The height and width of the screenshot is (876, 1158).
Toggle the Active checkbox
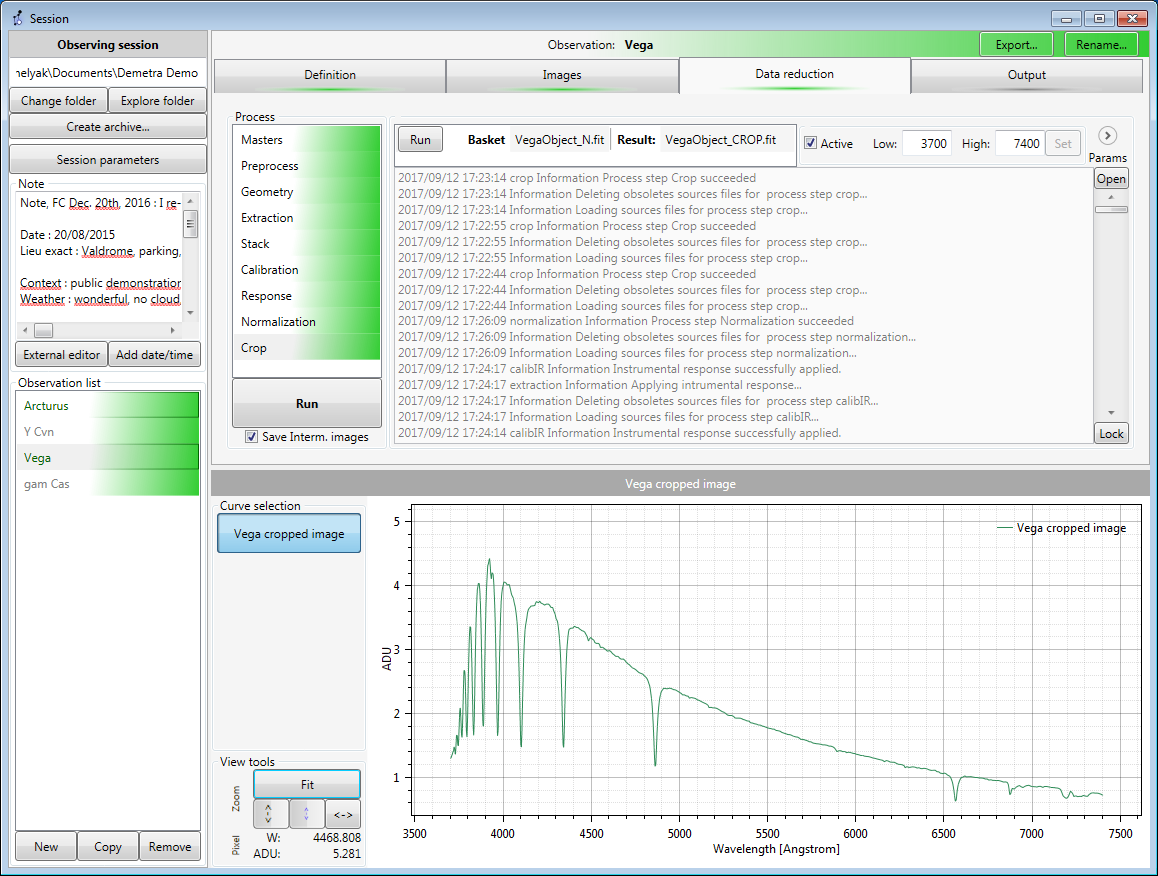(x=810, y=143)
